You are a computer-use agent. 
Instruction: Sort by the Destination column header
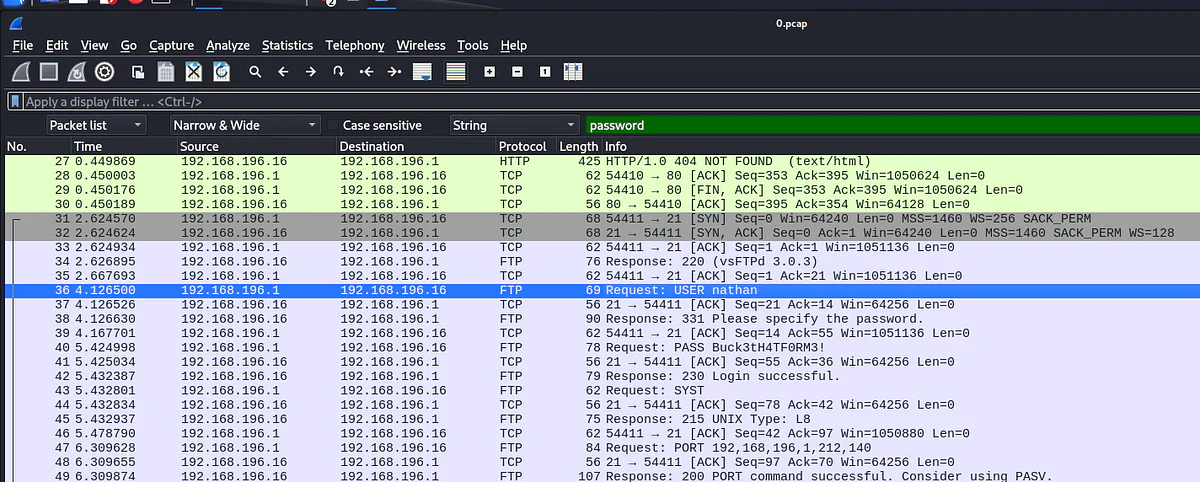(x=416, y=147)
